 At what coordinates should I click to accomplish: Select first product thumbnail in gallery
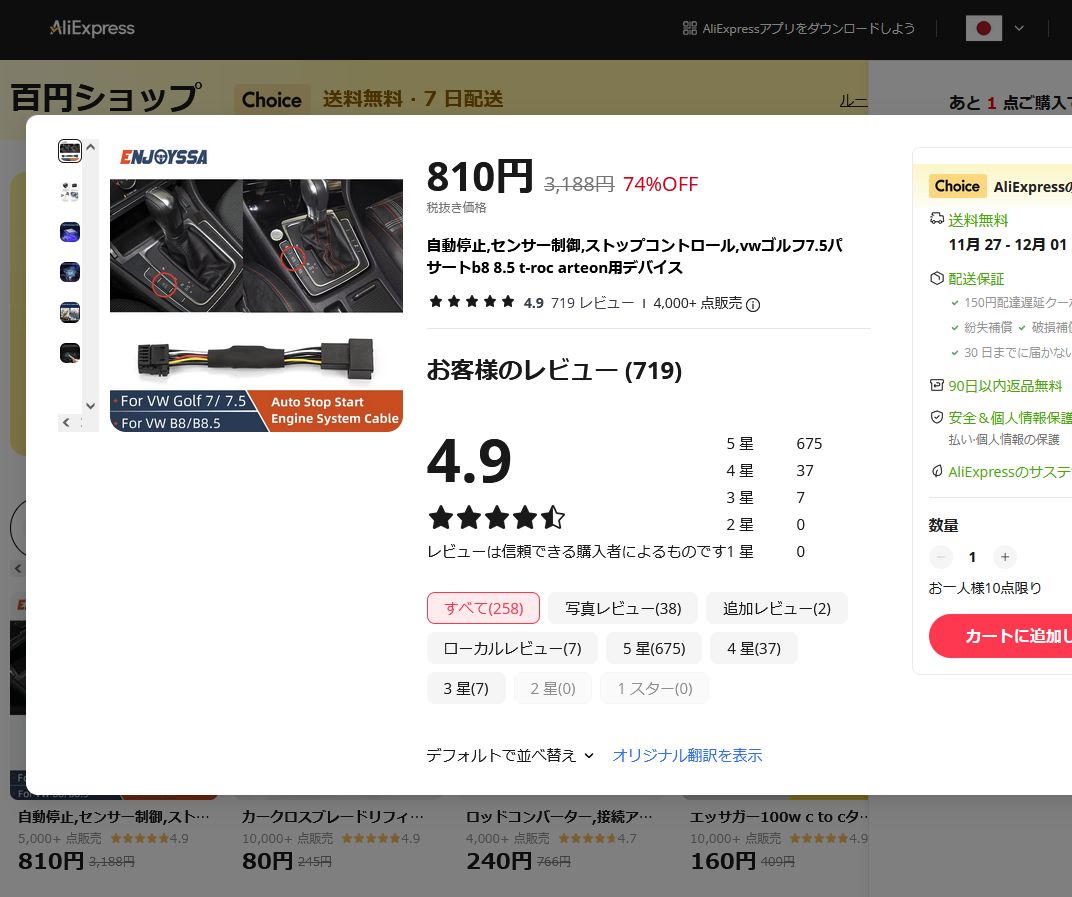(70, 151)
